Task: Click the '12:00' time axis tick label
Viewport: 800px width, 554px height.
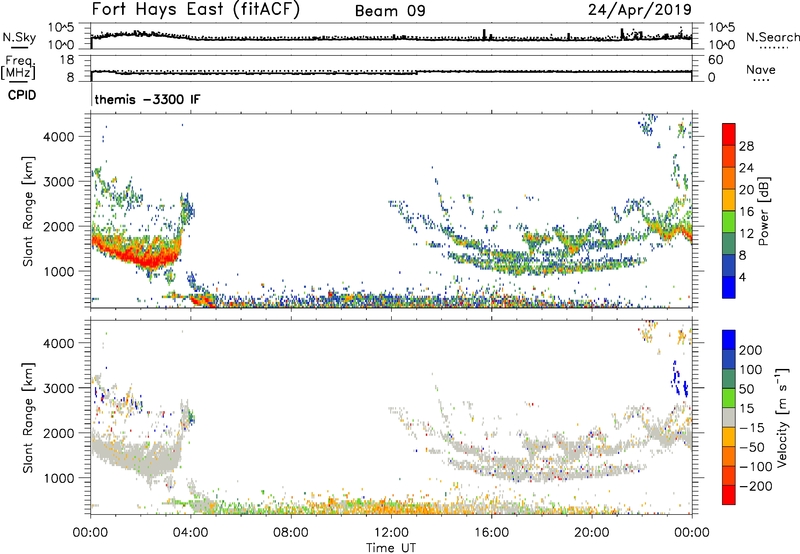Action: click(x=391, y=533)
